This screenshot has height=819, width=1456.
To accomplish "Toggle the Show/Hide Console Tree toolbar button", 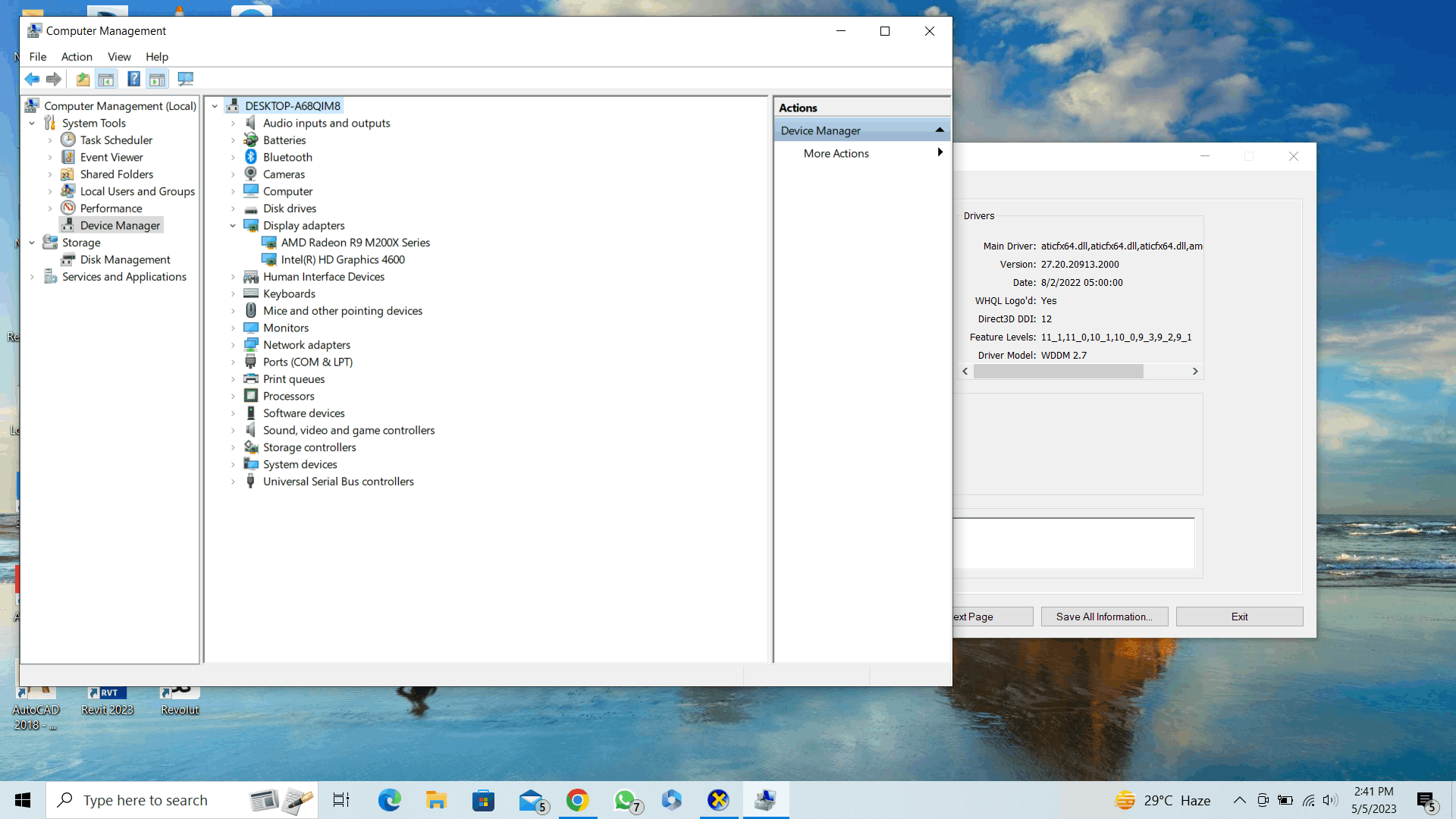I will pos(106,79).
